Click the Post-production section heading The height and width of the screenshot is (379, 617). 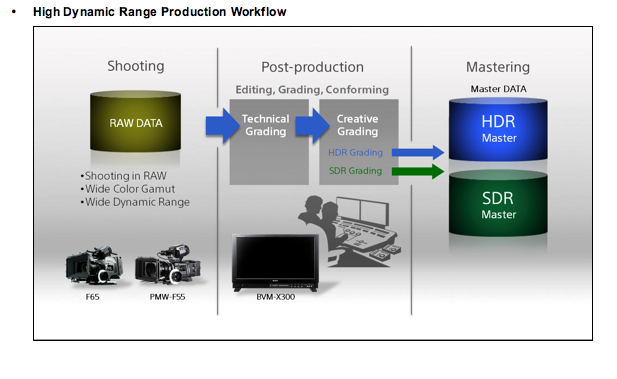pos(312,67)
